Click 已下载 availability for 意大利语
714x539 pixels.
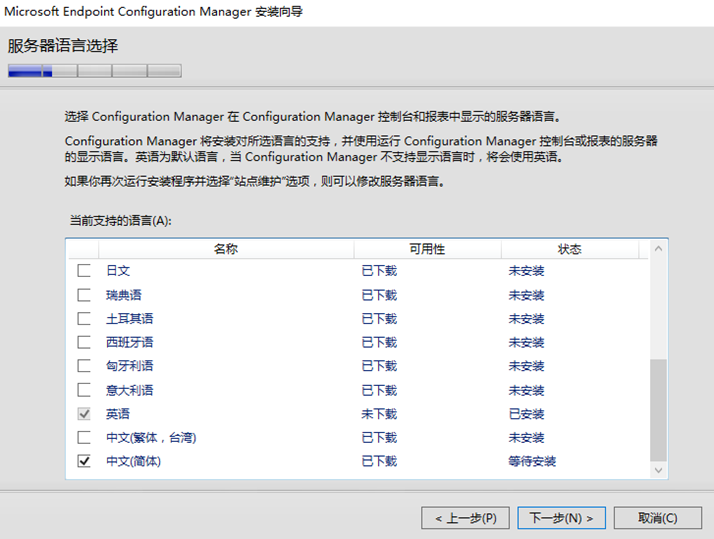coord(379,390)
